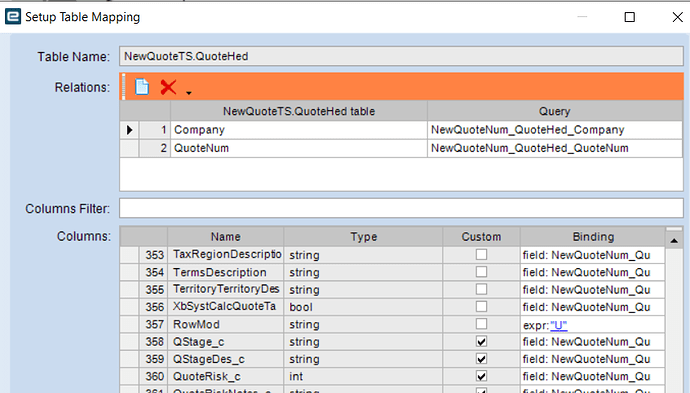Delete relation with the red X icon

tap(168, 87)
